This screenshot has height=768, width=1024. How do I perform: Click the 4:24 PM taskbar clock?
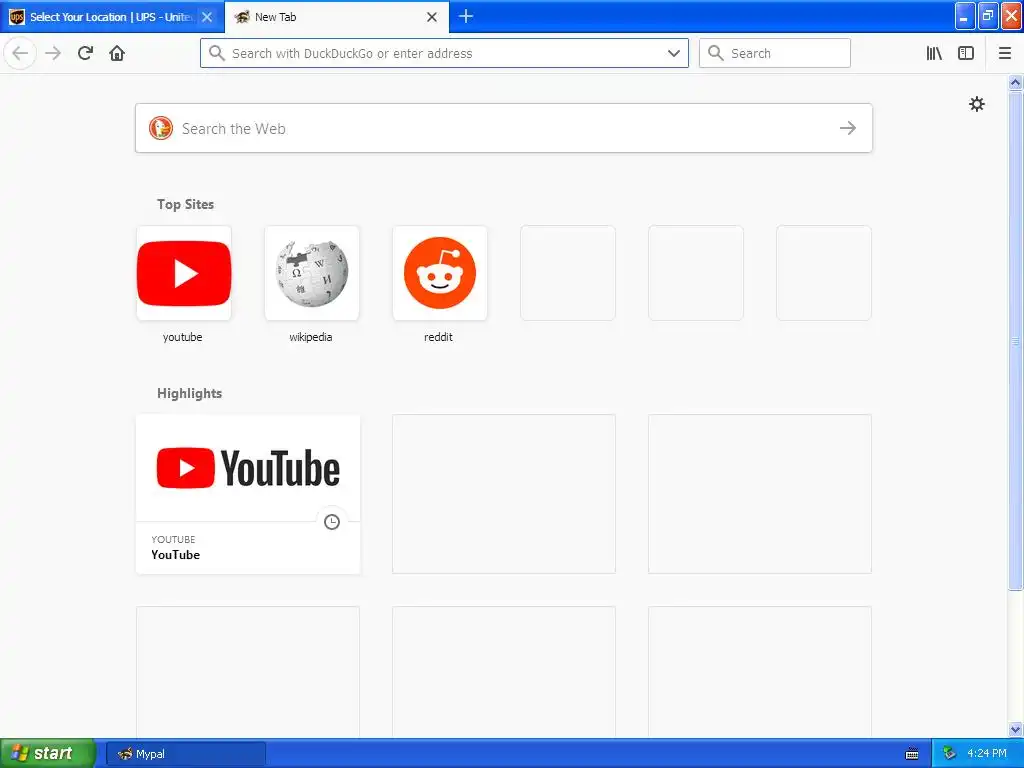tap(987, 754)
